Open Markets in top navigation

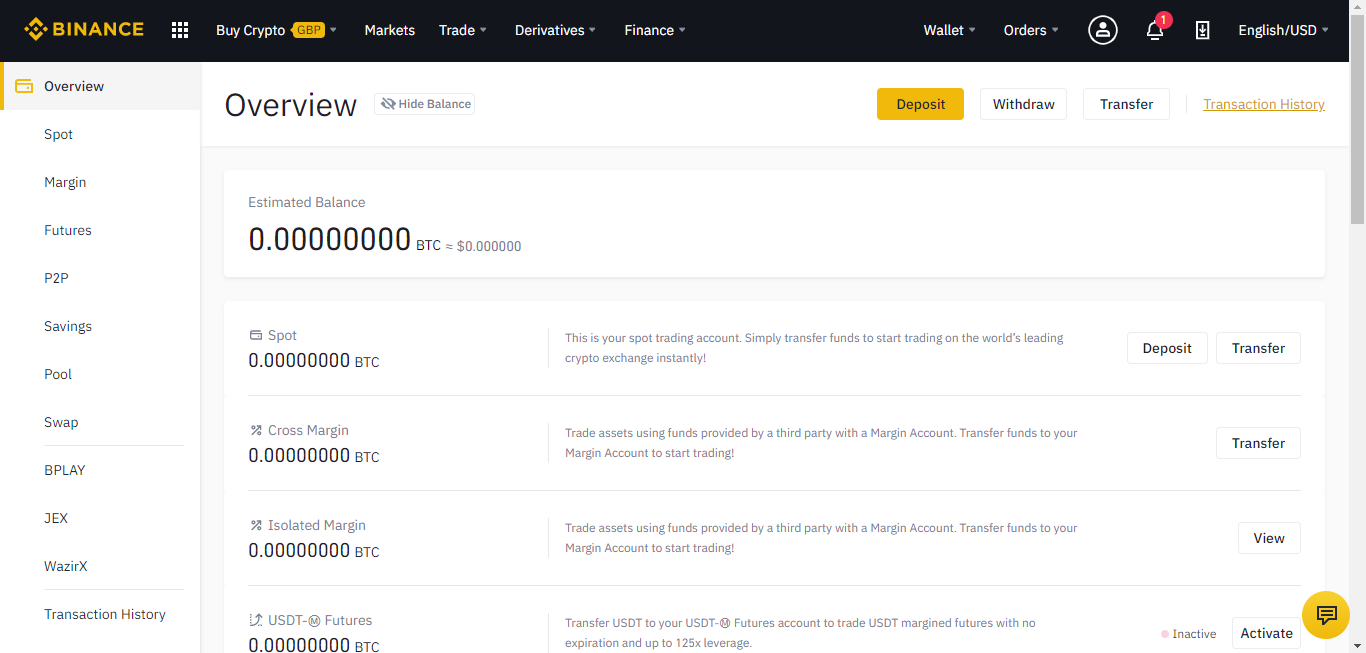390,30
